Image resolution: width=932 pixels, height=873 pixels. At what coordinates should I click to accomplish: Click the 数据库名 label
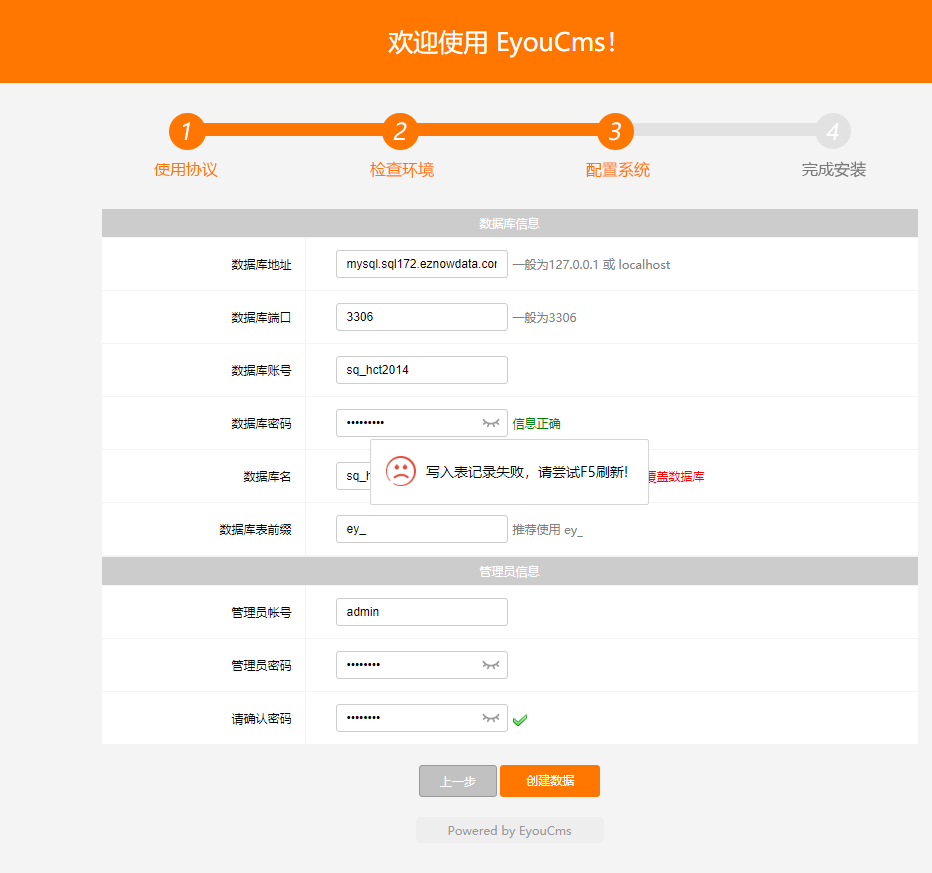pos(267,477)
